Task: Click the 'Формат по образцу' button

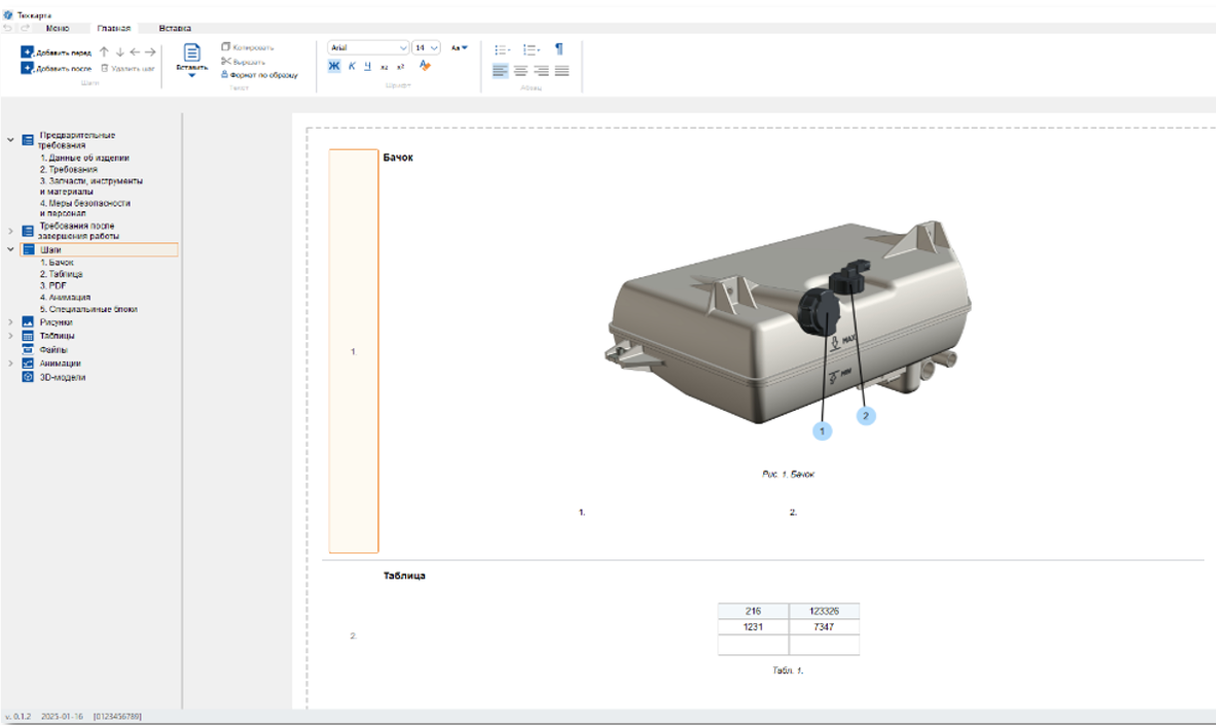Action: pos(259,75)
